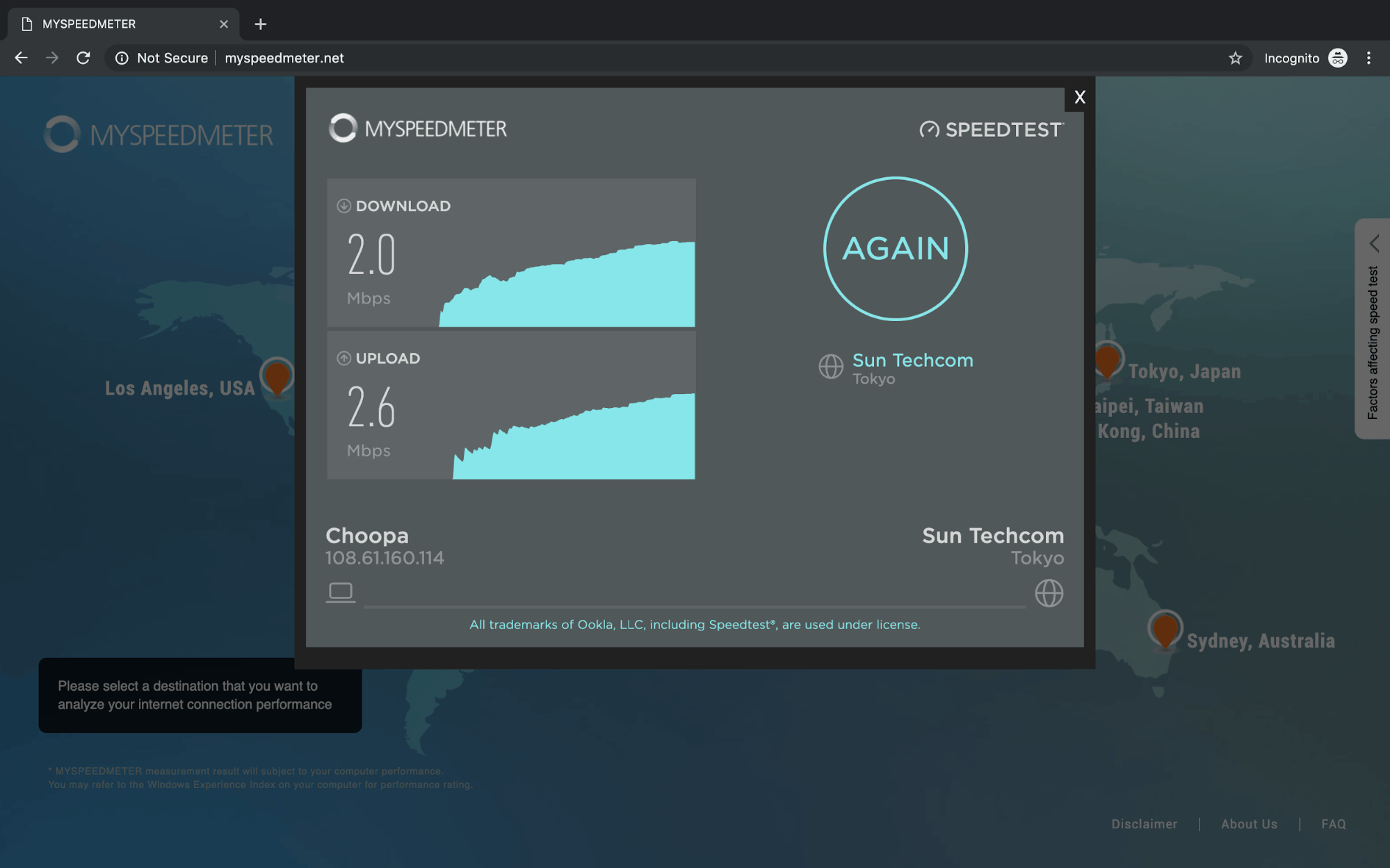Click the globe icon beside Sun Techcom
This screenshot has width=1390, height=868.
pos(830,366)
